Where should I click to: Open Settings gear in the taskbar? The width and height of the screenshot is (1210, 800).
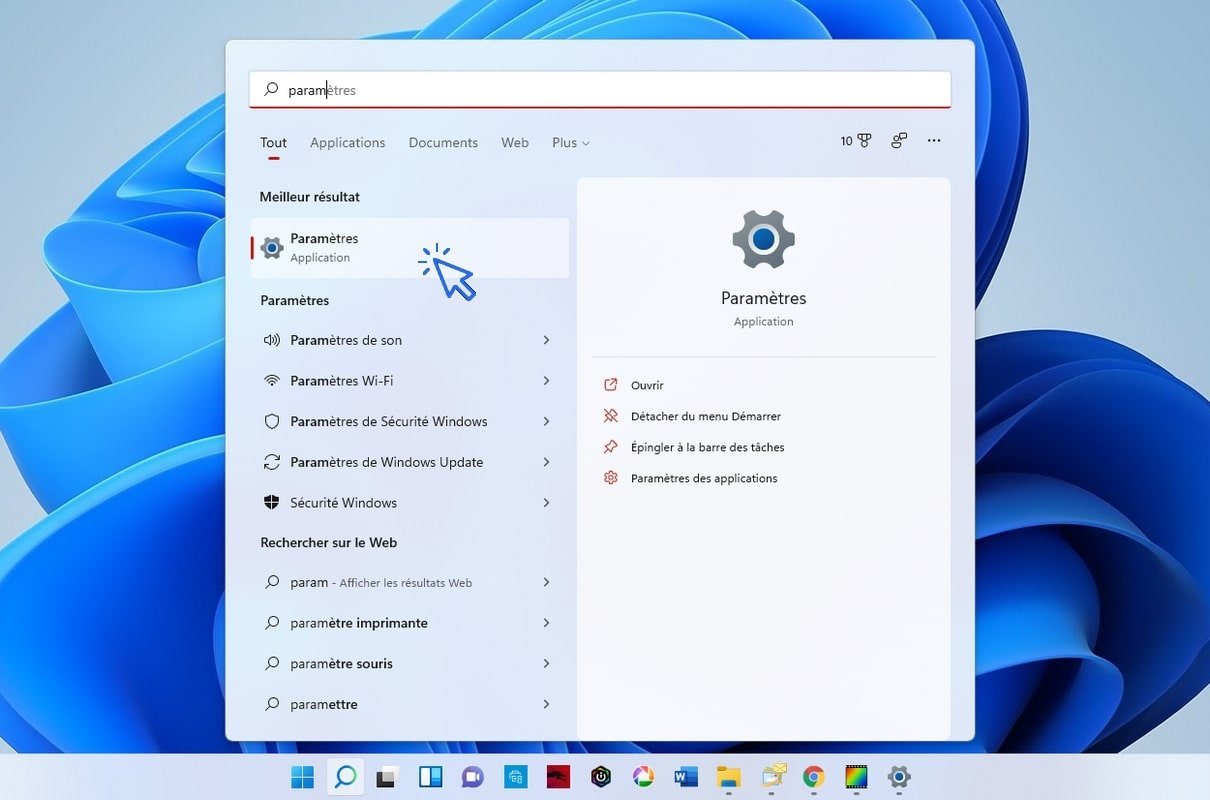(x=899, y=777)
